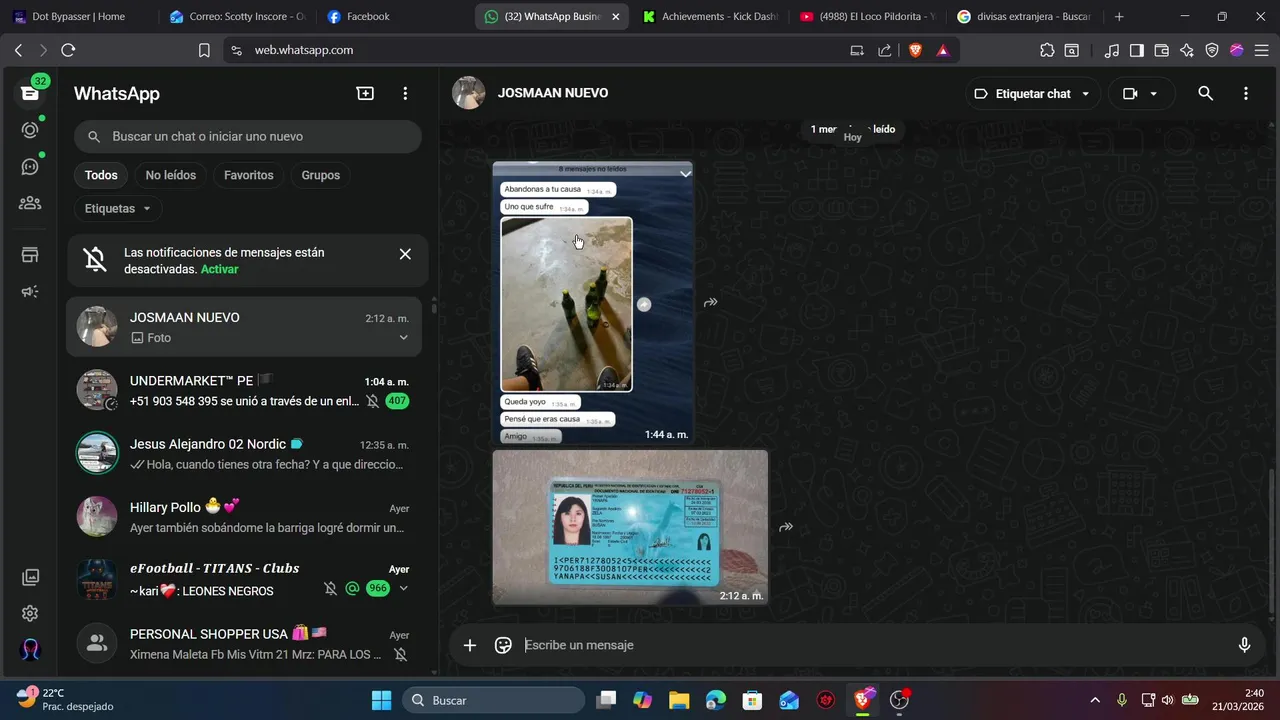Open the Status updates sidebar icon
The width and height of the screenshot is (1280, 720).
tap(30, 130)
